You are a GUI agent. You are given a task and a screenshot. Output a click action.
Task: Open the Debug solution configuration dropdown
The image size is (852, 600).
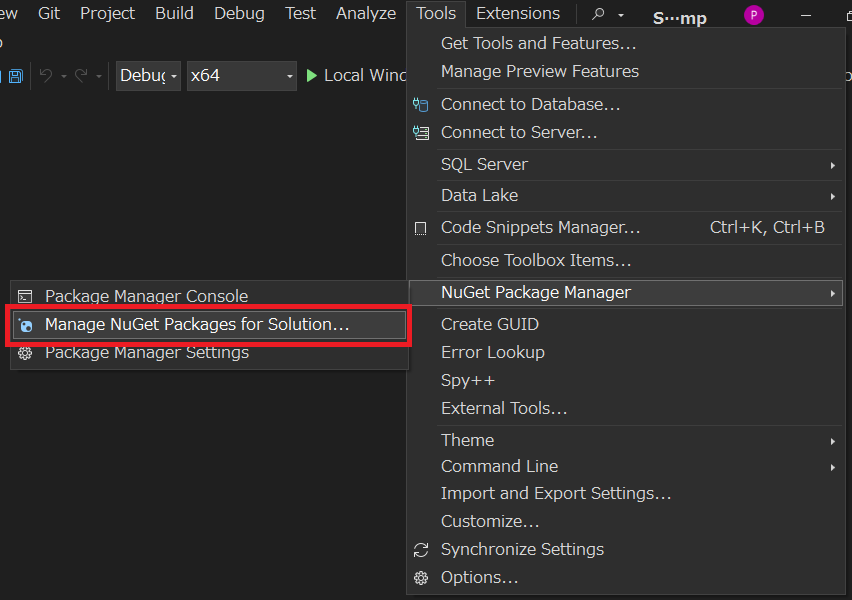147,74
